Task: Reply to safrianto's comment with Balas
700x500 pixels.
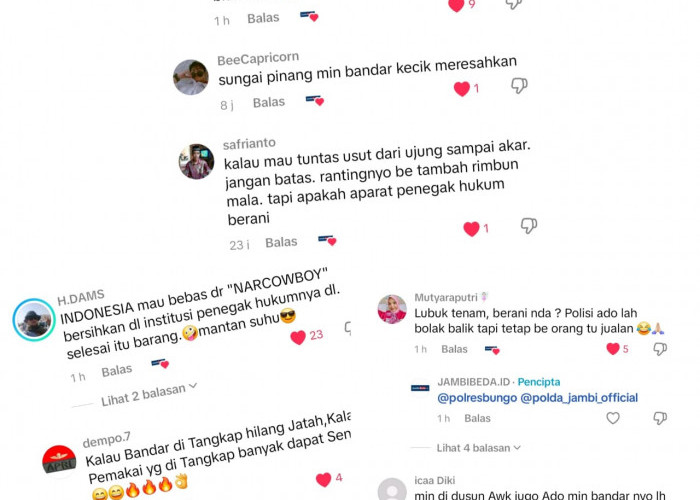Action: pos(281,242)
